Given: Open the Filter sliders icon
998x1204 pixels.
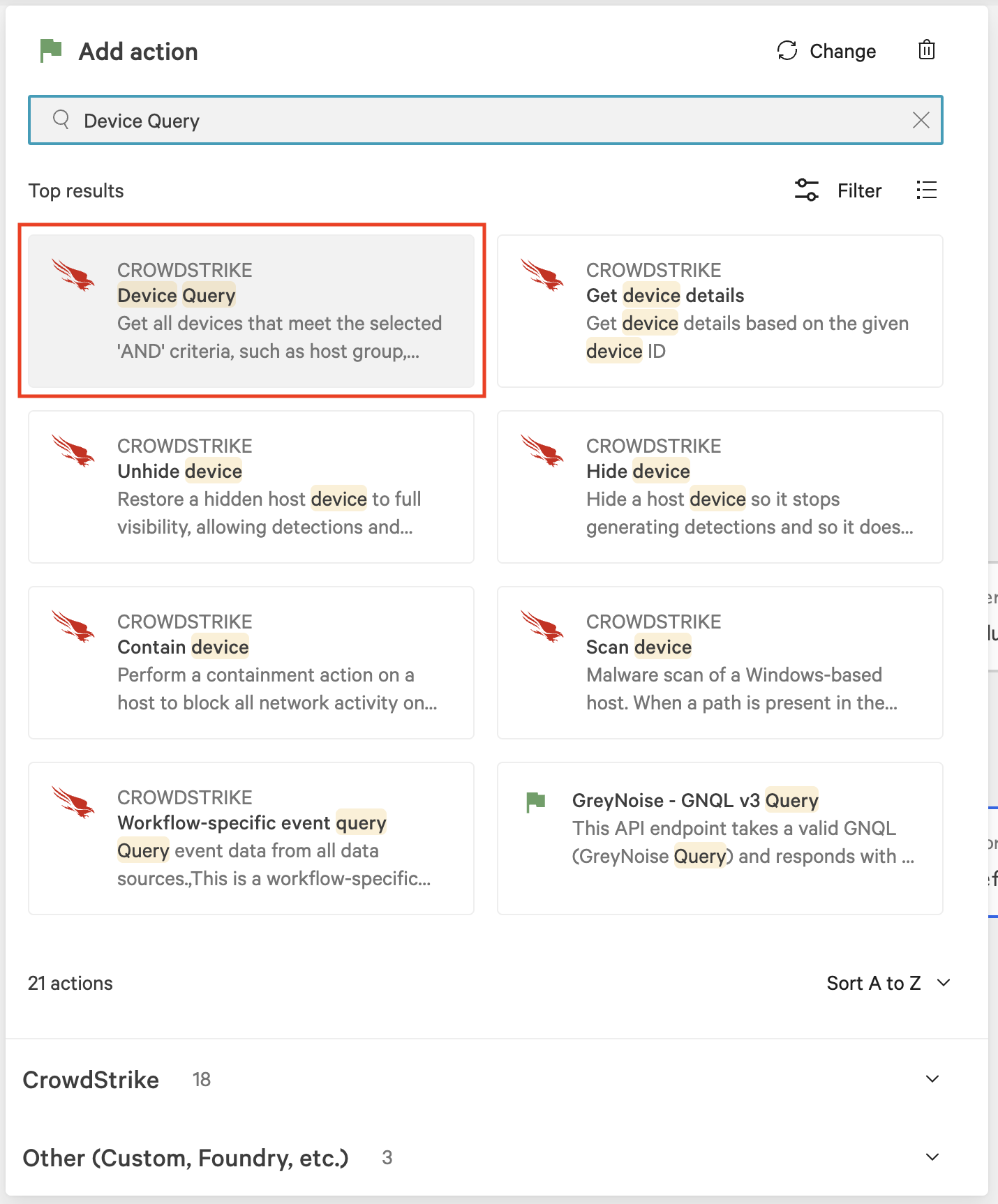Looking at the screenshot, I should pos(806,190).
